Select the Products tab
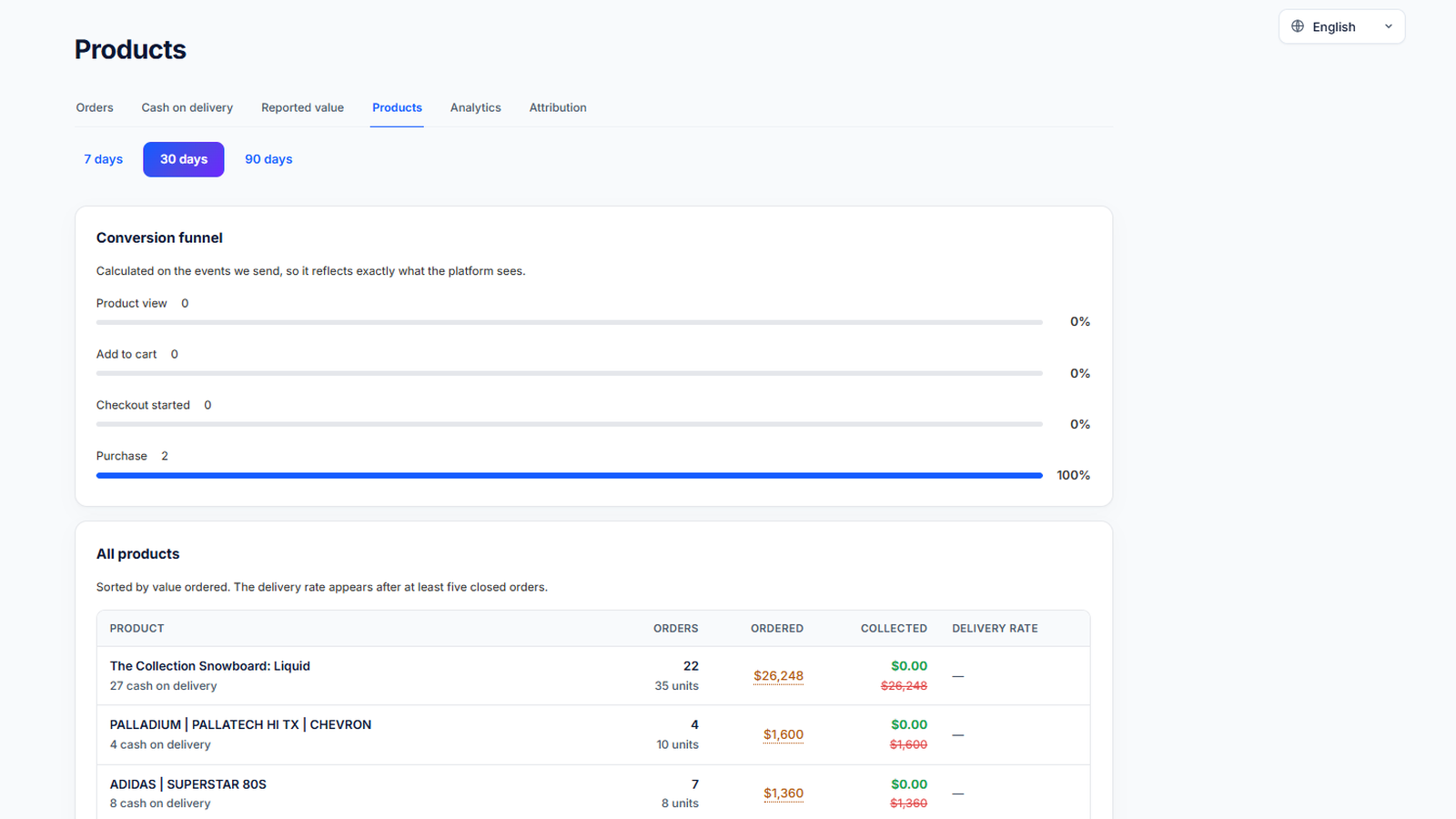The height and width of the screenshot is (819, 1456). (397, 107)
